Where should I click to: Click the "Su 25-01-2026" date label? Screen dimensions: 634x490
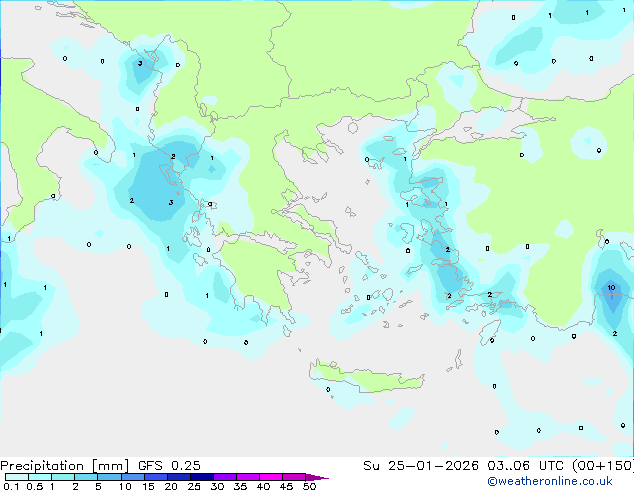click(x=421, y=466)
